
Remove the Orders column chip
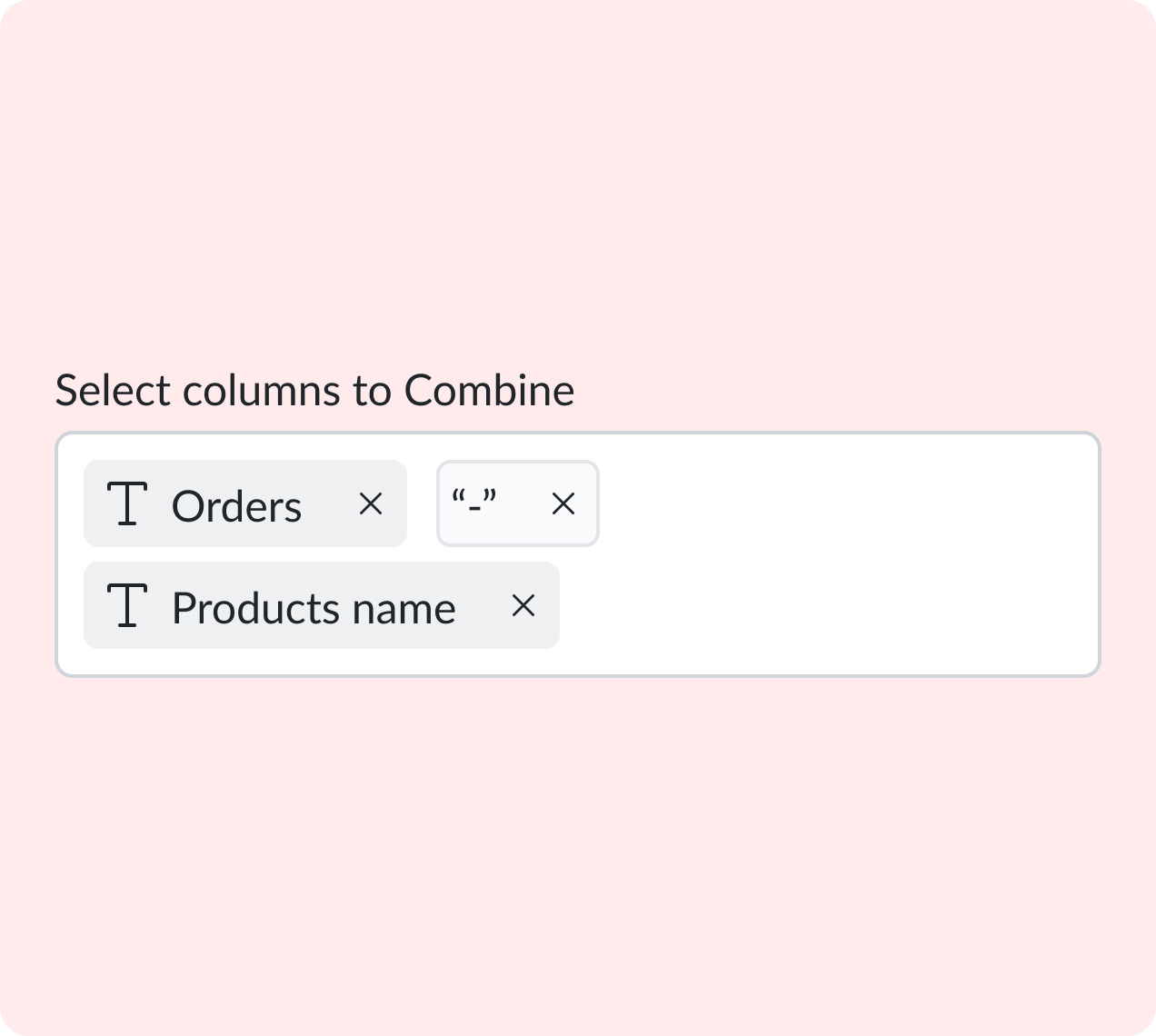pyautogui.click(x=370, y=503)
